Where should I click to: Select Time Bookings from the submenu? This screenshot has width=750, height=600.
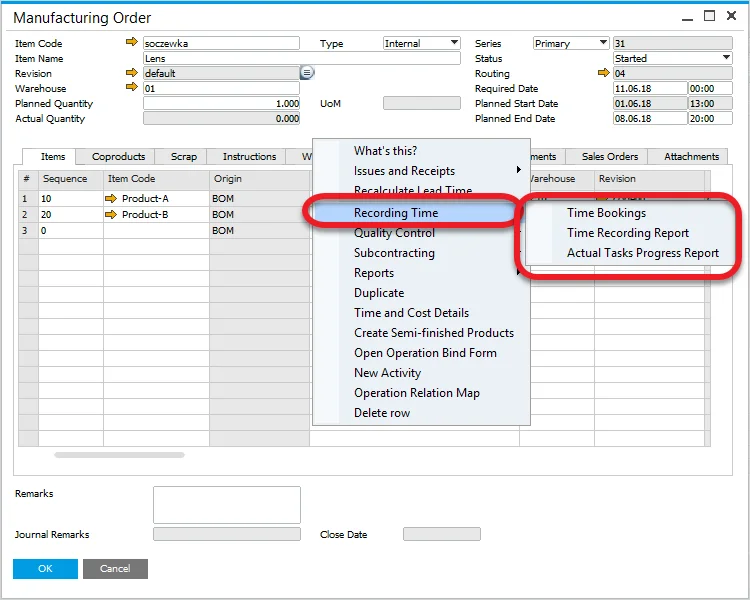(606, 213)
